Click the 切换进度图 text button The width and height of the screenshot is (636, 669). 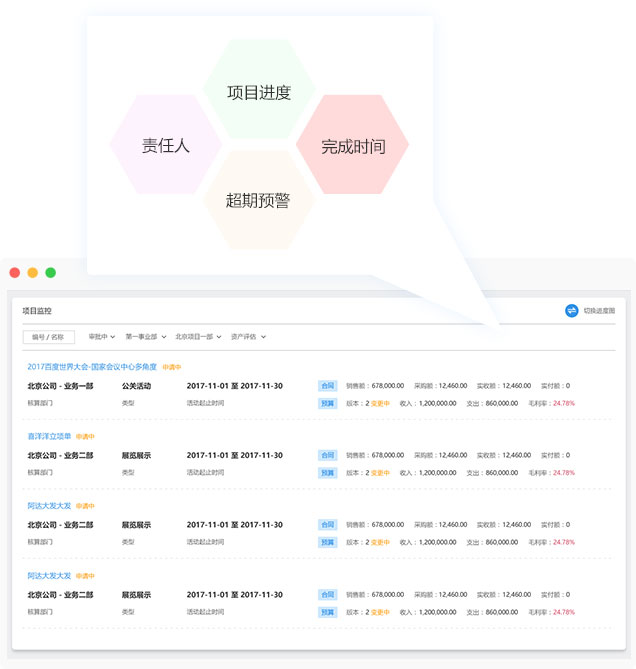(599, 311)
